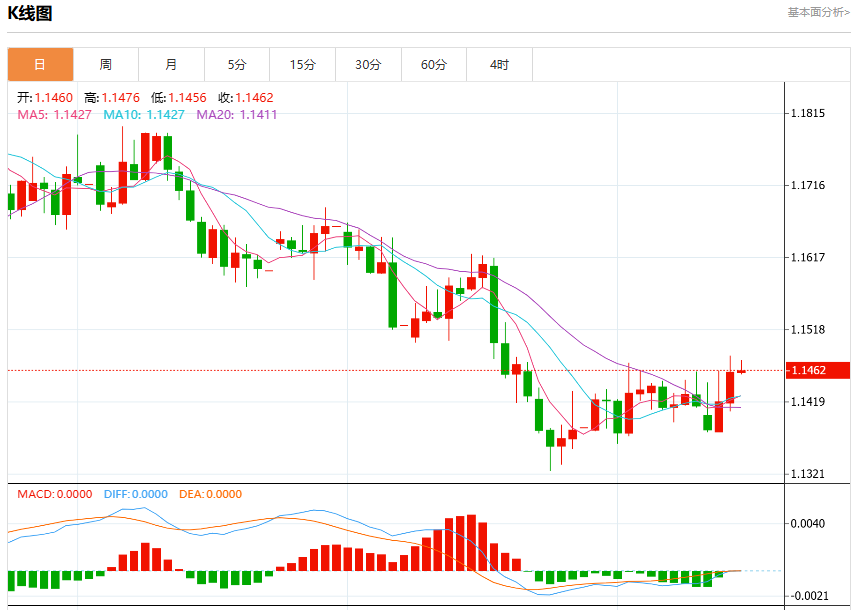Click the MA10 indicator label
Image resolution: width=855 pixels, height=610 pixels.
pos(144,114)
